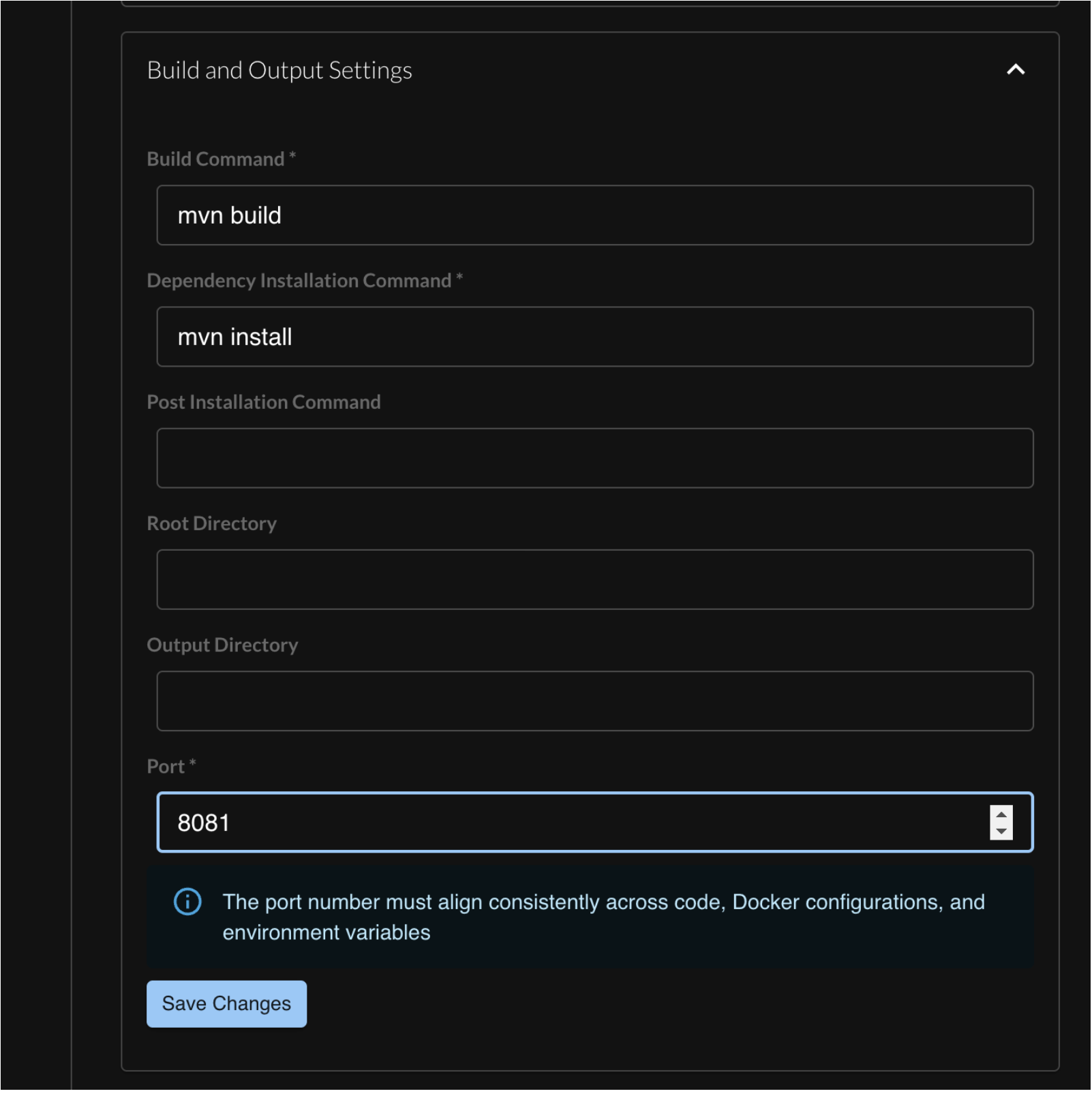1092x1100 pixels.
Task: Focus the Output Directory input field
Action: 594,701
